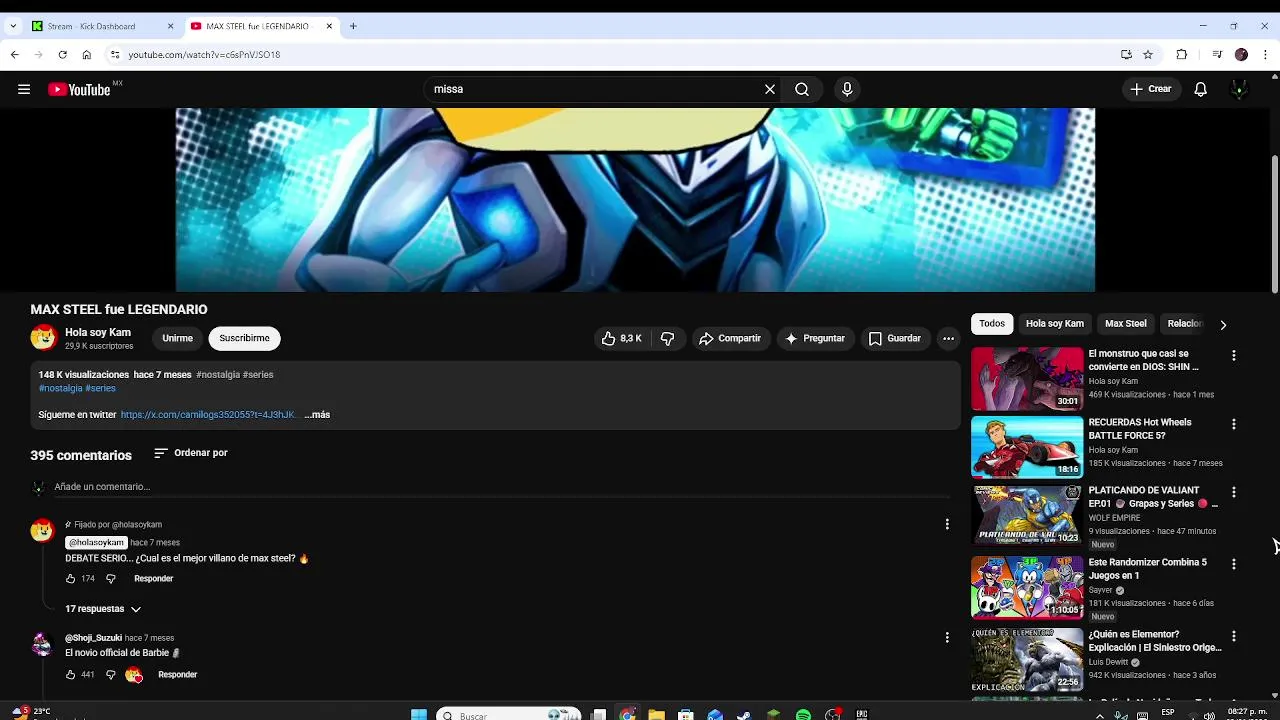Open more video actions (three dots)
The height and width of the screenshot is (720, 1280).
948,339
